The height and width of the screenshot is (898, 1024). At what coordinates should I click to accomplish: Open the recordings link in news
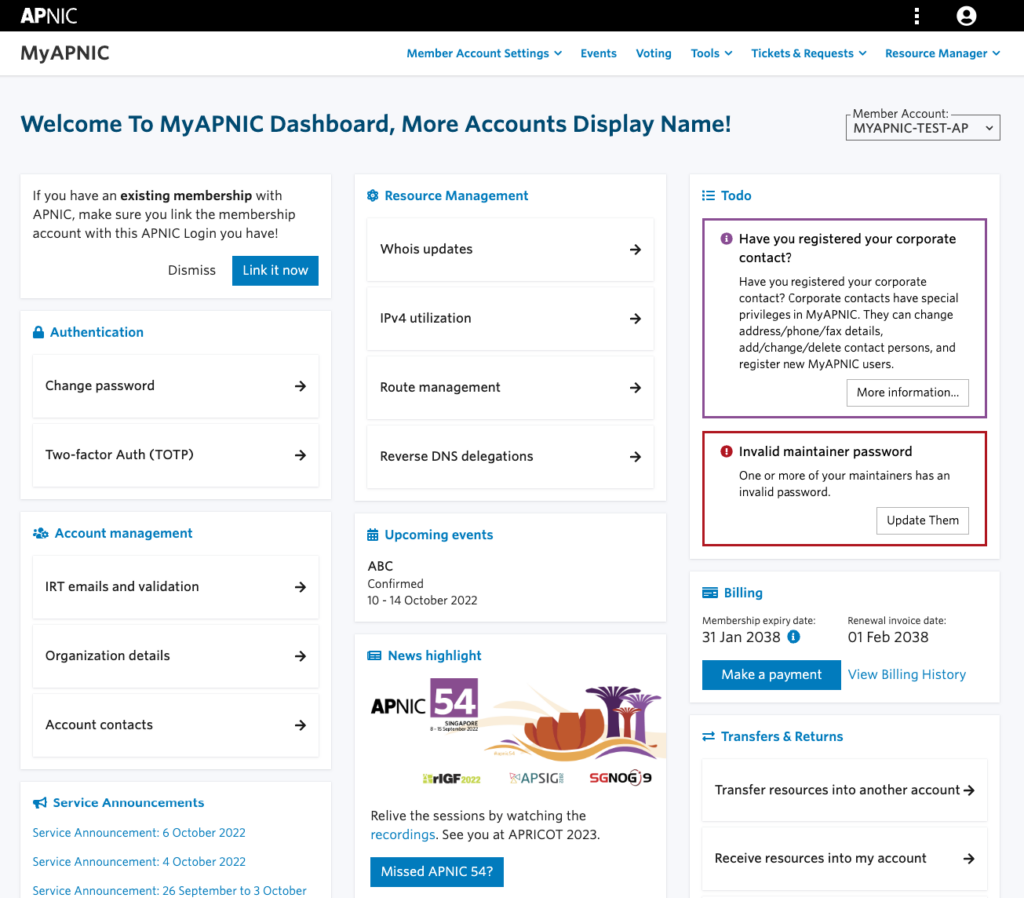tap(402, 835)
